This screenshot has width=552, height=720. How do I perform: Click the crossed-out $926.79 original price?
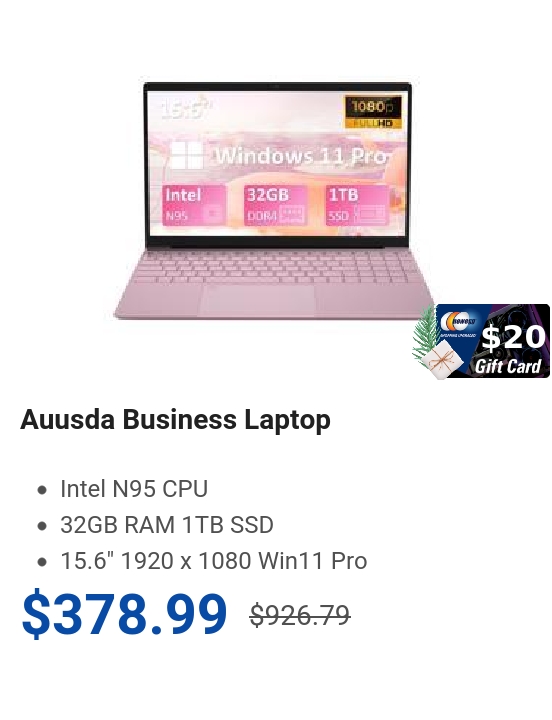300,615
